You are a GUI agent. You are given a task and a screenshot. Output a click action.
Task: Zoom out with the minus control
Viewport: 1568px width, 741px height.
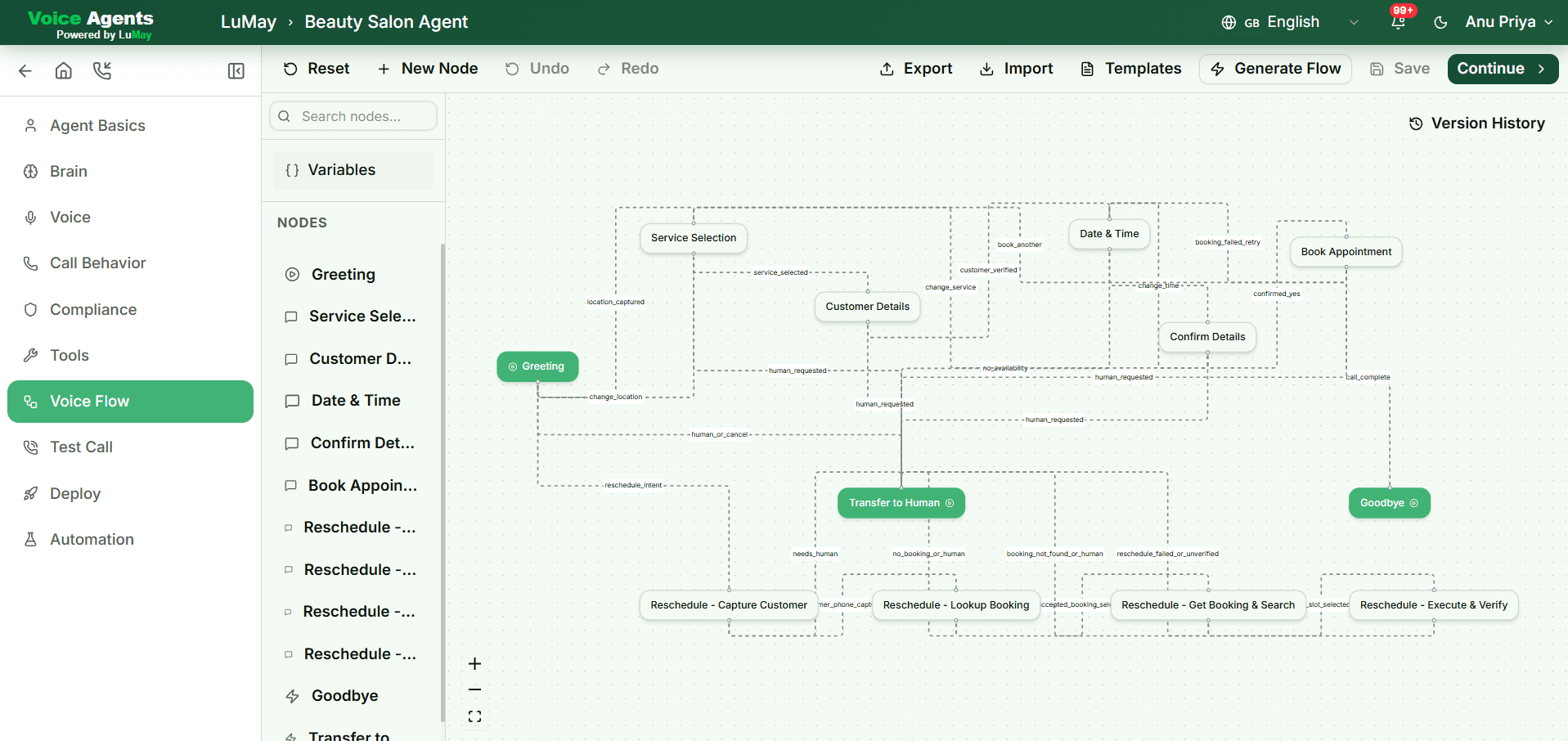474,690
